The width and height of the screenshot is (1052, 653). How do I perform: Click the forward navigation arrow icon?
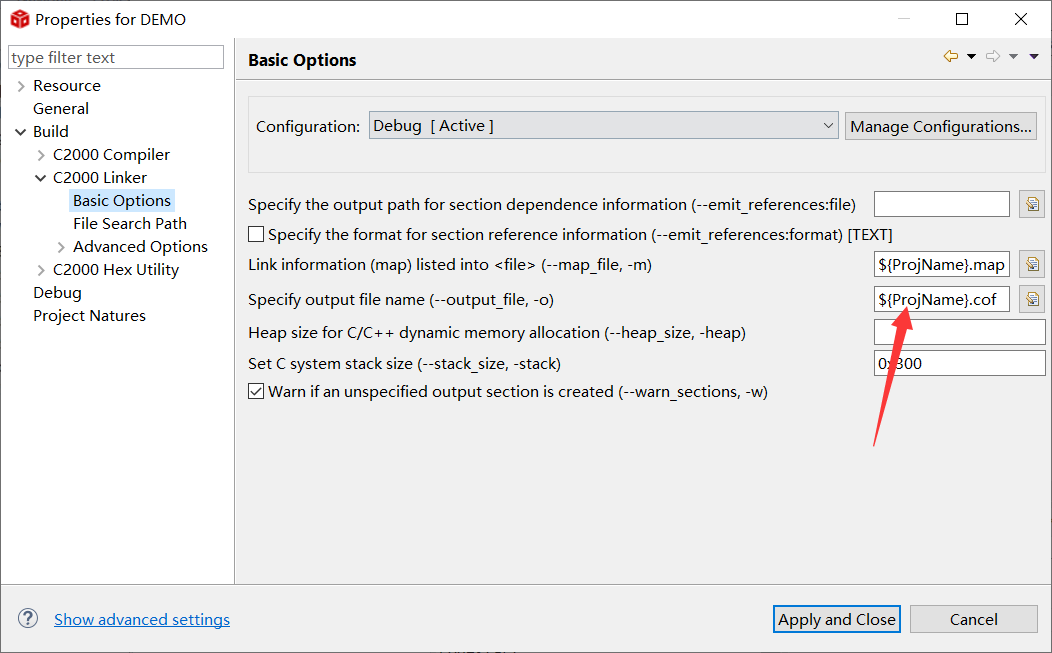pyautogui.click(x=993, y=56)
